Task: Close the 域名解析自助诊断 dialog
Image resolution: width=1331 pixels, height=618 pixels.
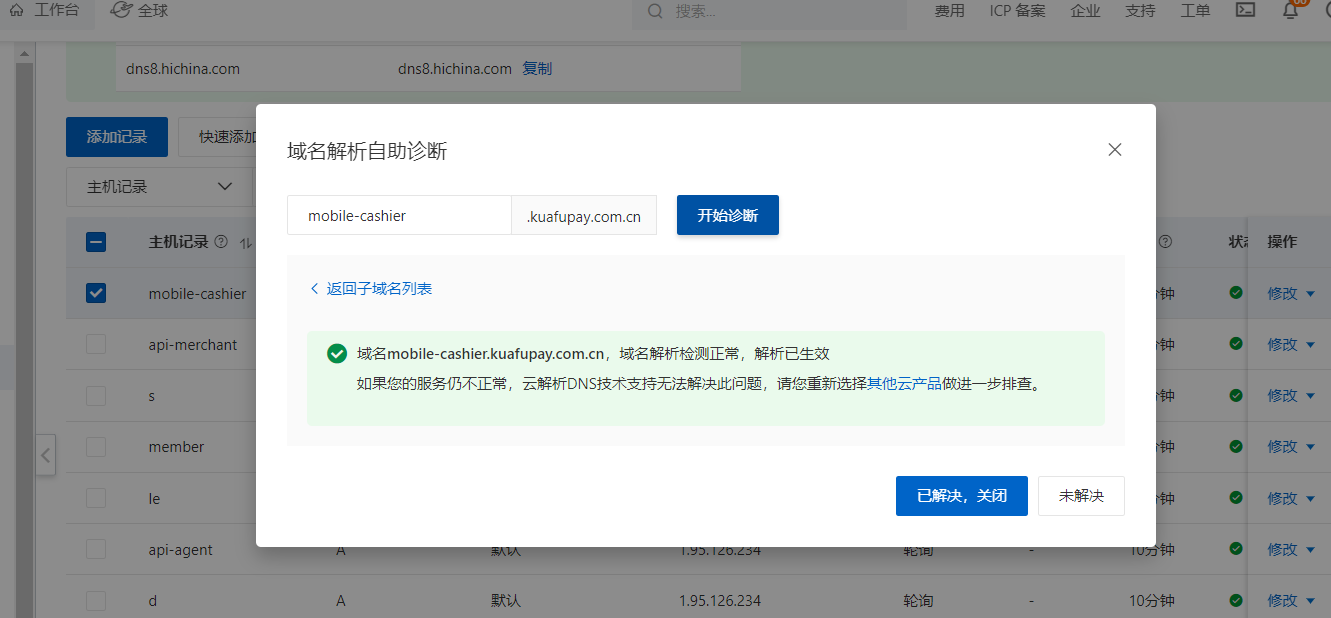Action: (1115, 150)
